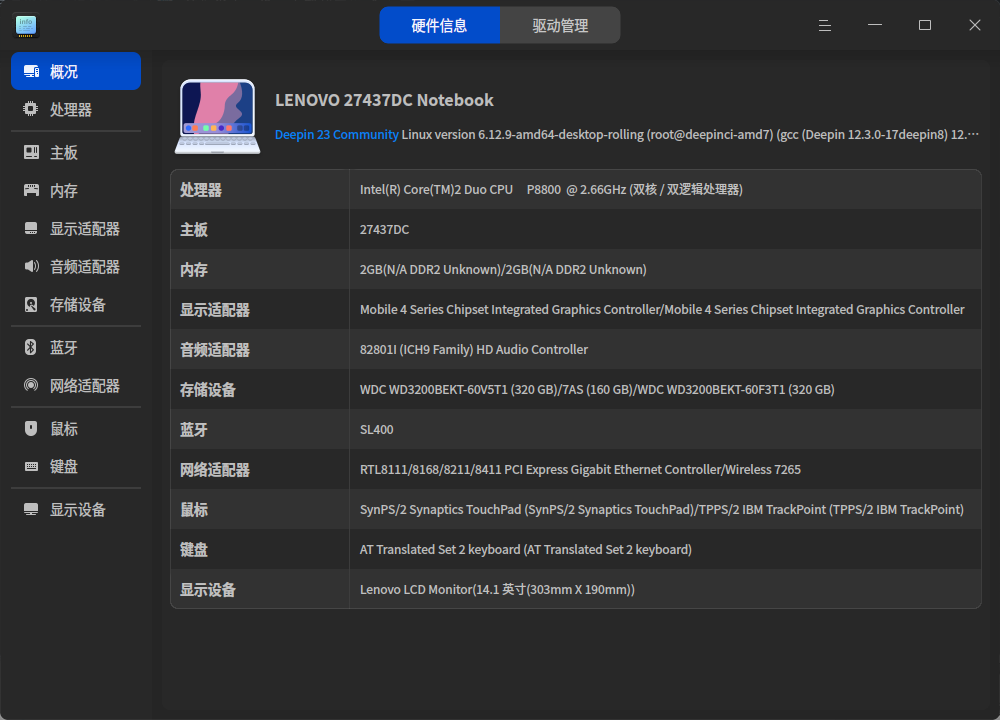Click the 27437DC motherboard value cell

(x=385, y=230)
